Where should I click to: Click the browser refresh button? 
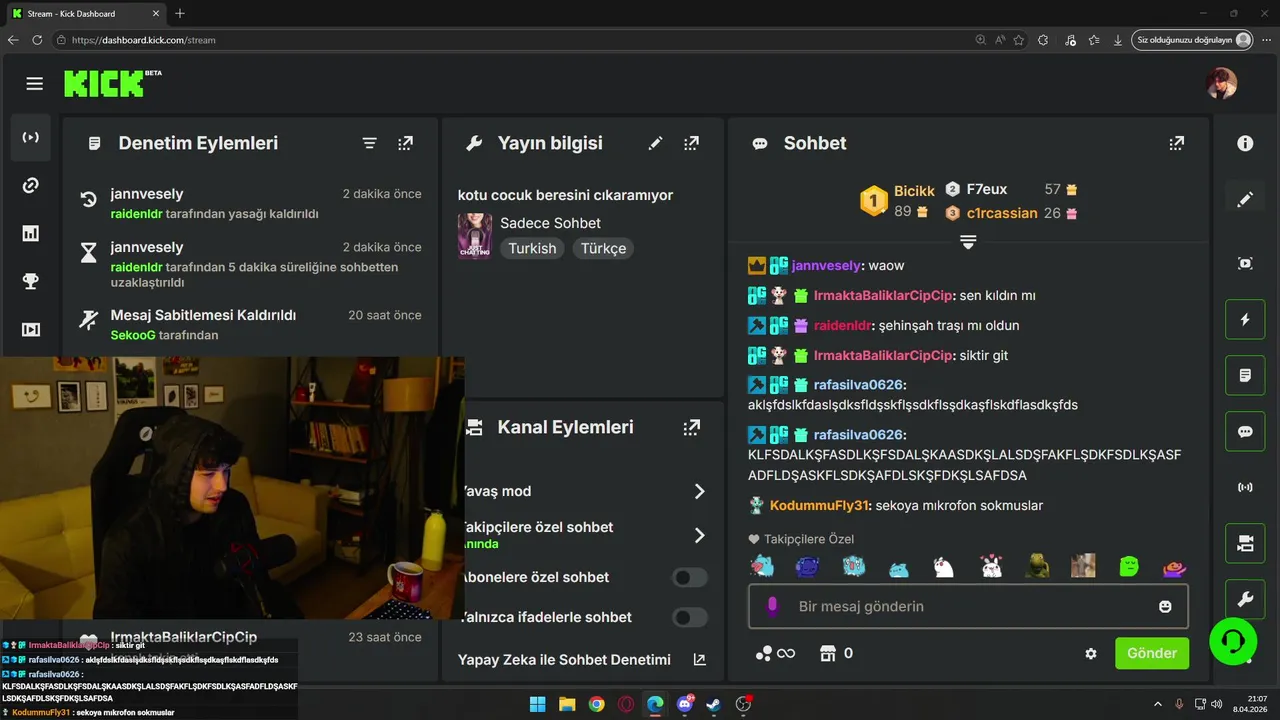pos(37,40)
